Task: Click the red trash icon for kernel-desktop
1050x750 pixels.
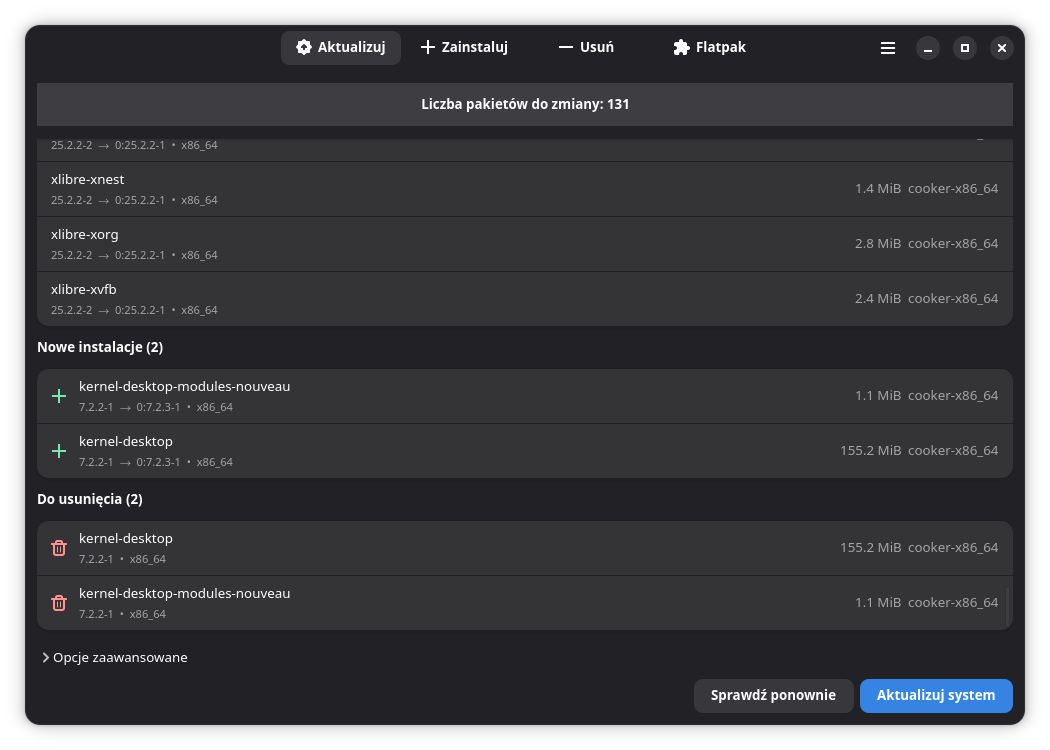Action: pyautogui.click(x=59, y=548)
